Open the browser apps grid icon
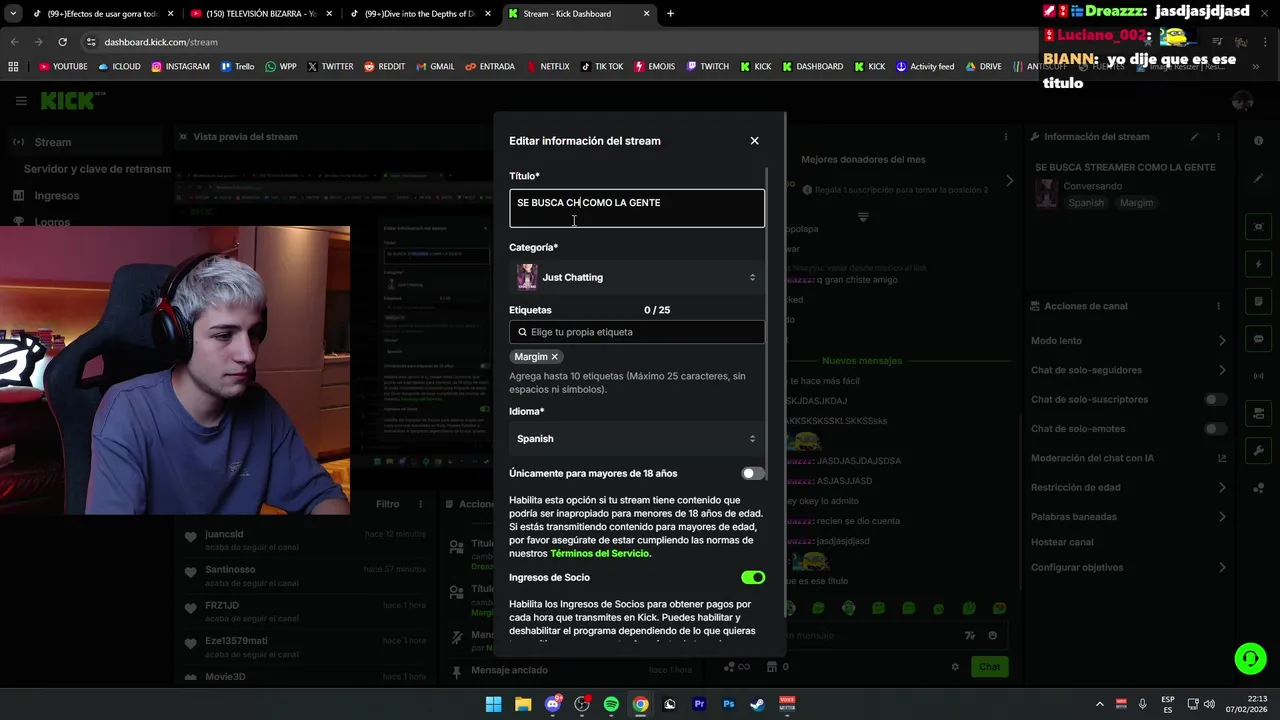The width and height of the screenshot is (1280, 720). [x=13, y=67]
